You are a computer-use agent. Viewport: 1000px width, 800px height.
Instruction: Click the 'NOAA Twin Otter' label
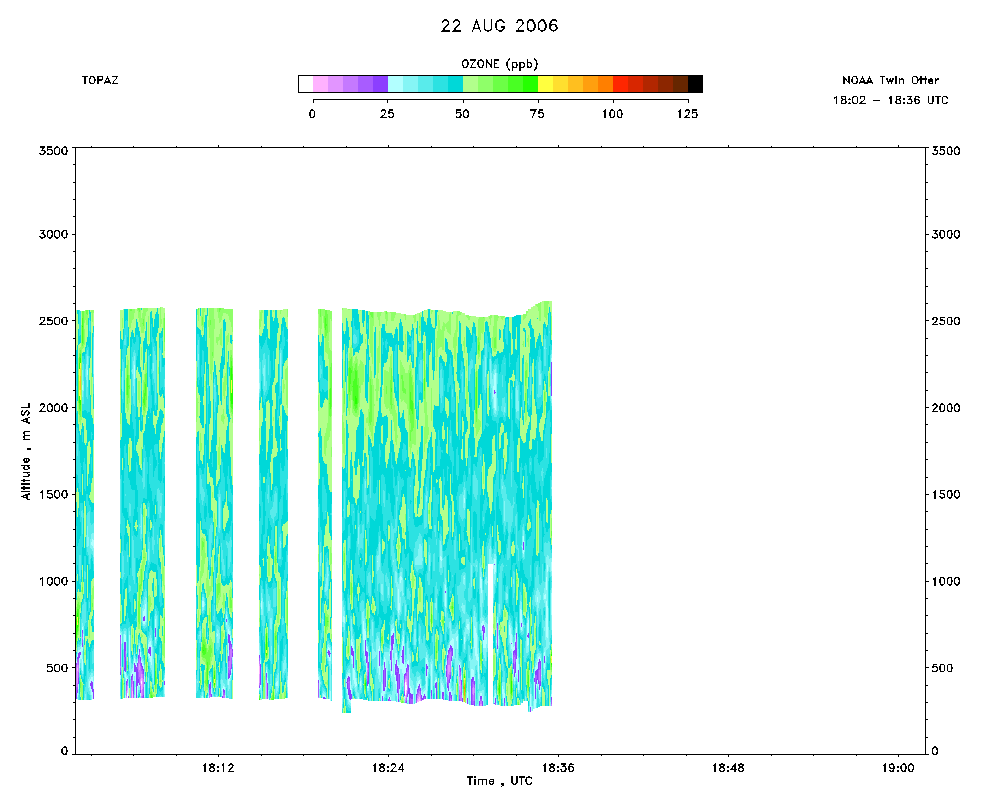pyautogui.click(x=890, y=80)
